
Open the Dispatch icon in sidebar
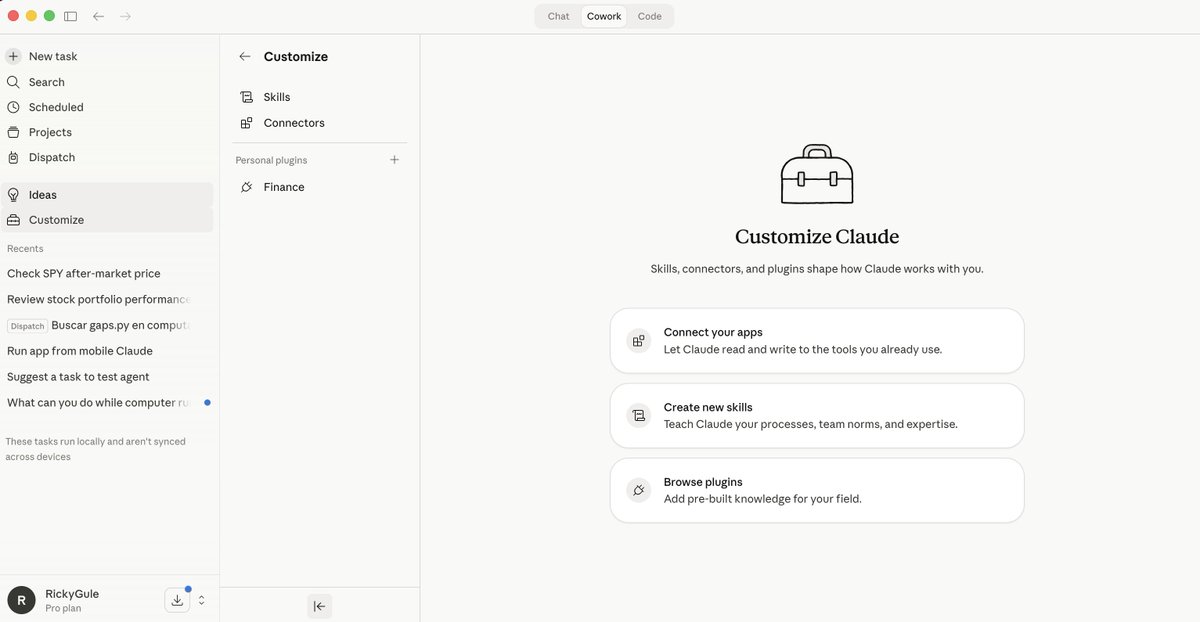[13, 157]
